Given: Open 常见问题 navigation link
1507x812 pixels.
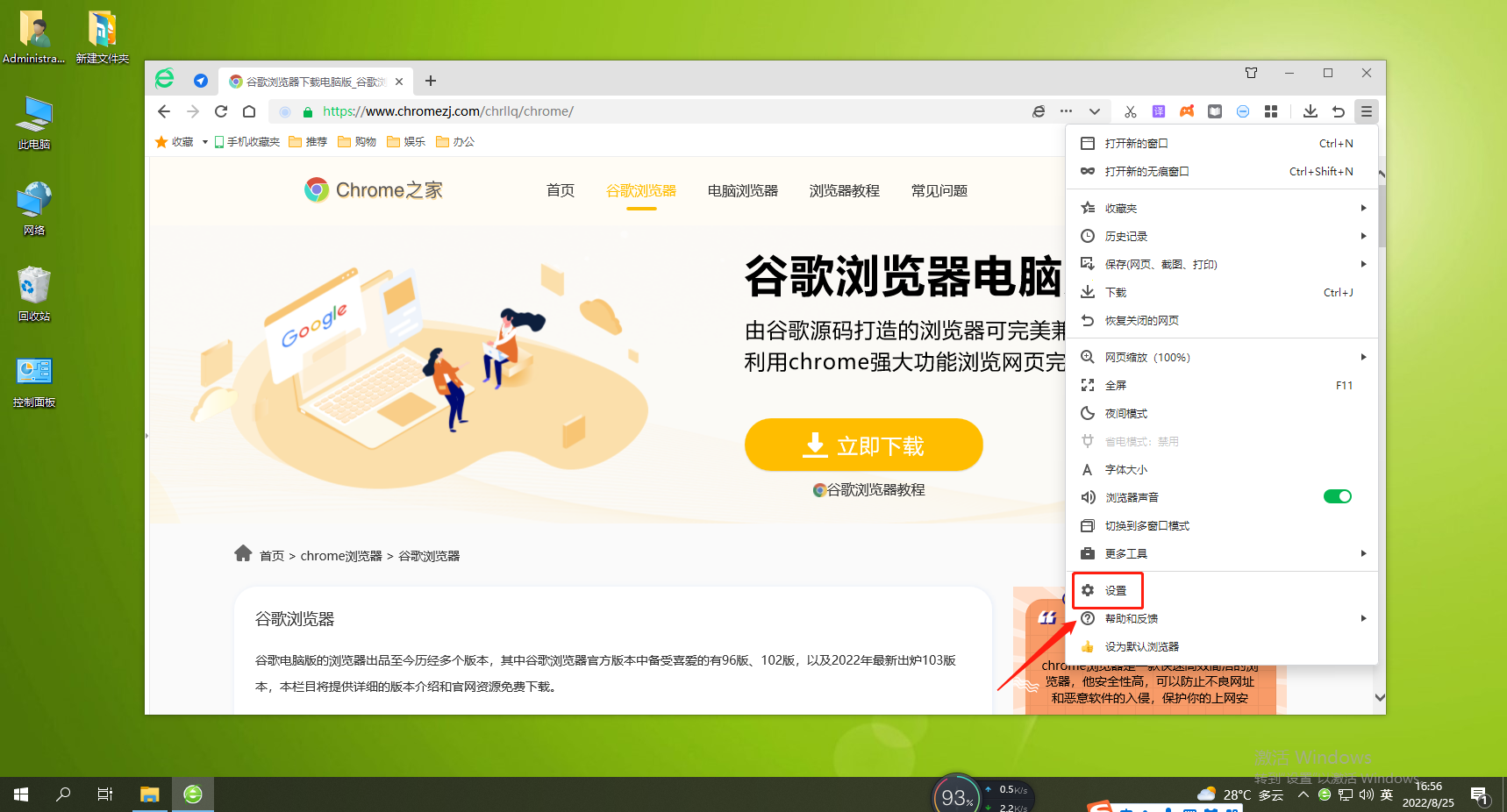Looking at the screenshot, I should 939,191.
